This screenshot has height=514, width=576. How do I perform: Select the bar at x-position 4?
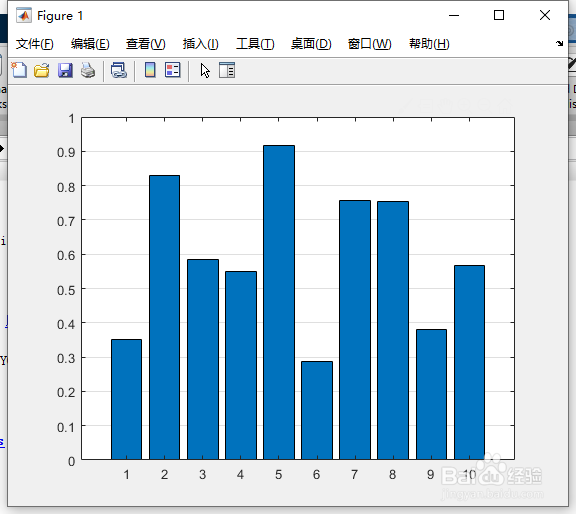(241, 365)
